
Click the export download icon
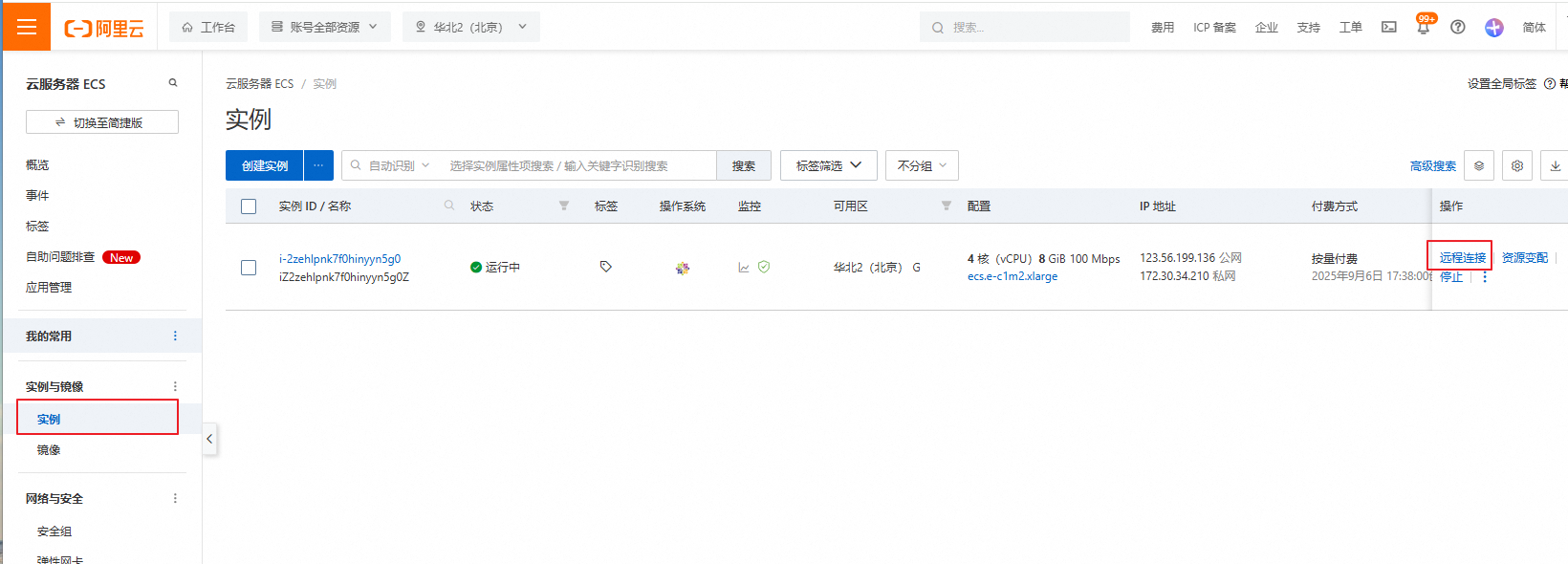1555,165
